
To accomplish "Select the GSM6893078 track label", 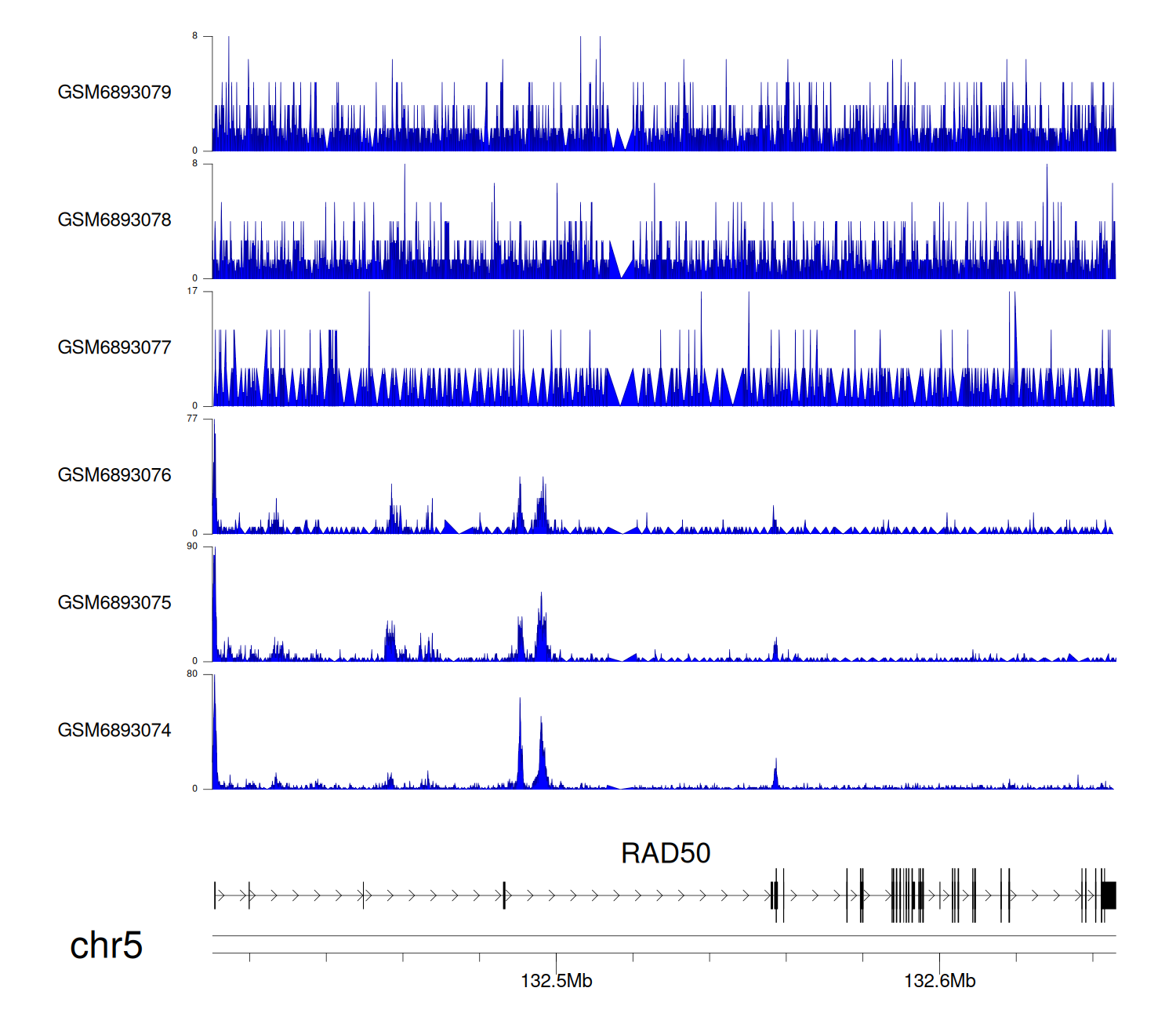I will (114, 220).
